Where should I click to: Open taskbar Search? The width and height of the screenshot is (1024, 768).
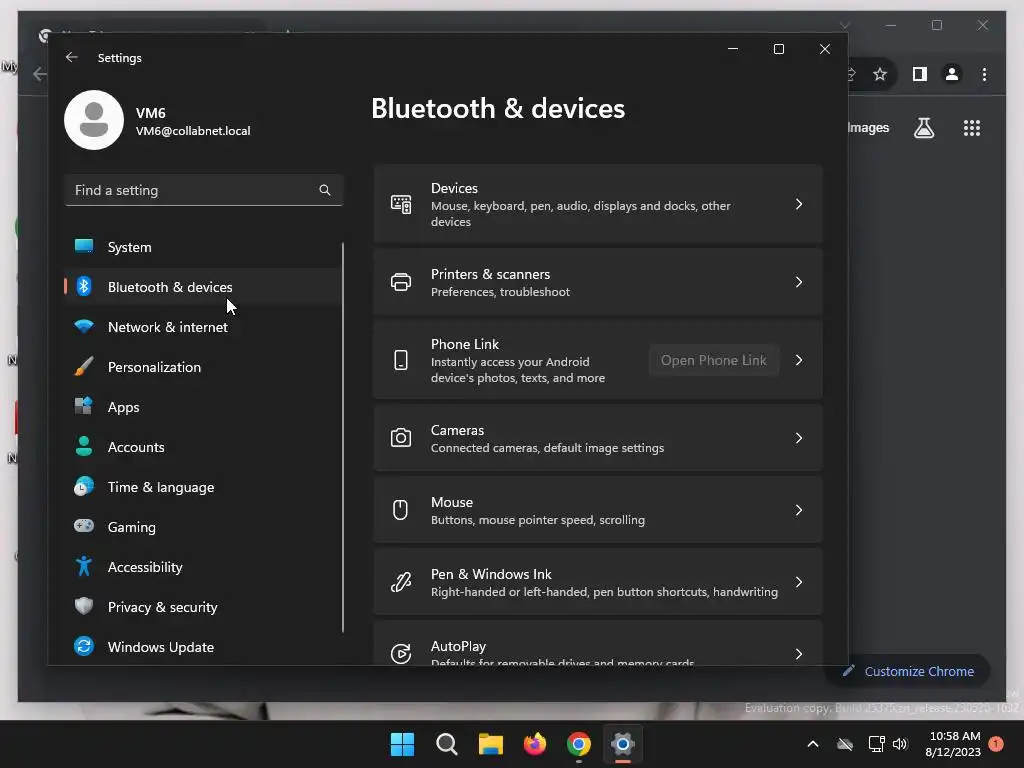click(447, 744)
